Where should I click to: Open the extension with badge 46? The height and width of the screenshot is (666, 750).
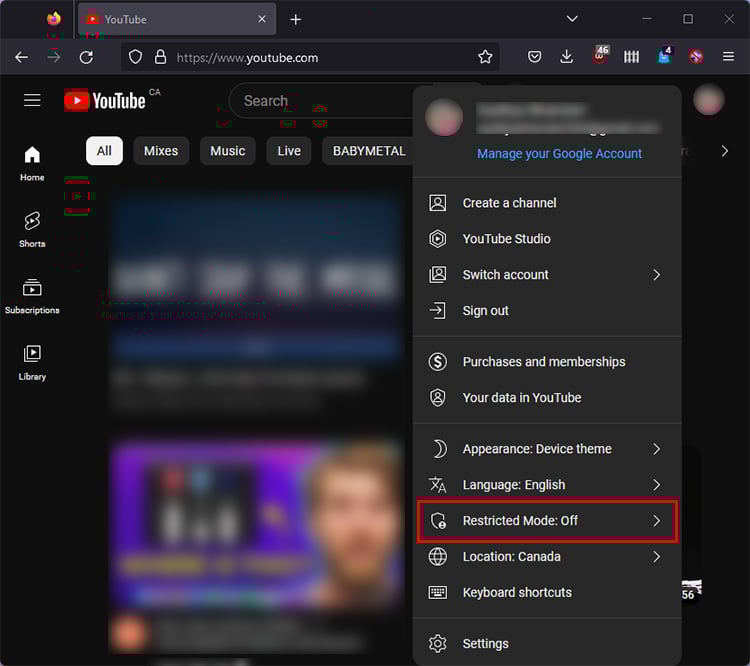coord(600,56)
